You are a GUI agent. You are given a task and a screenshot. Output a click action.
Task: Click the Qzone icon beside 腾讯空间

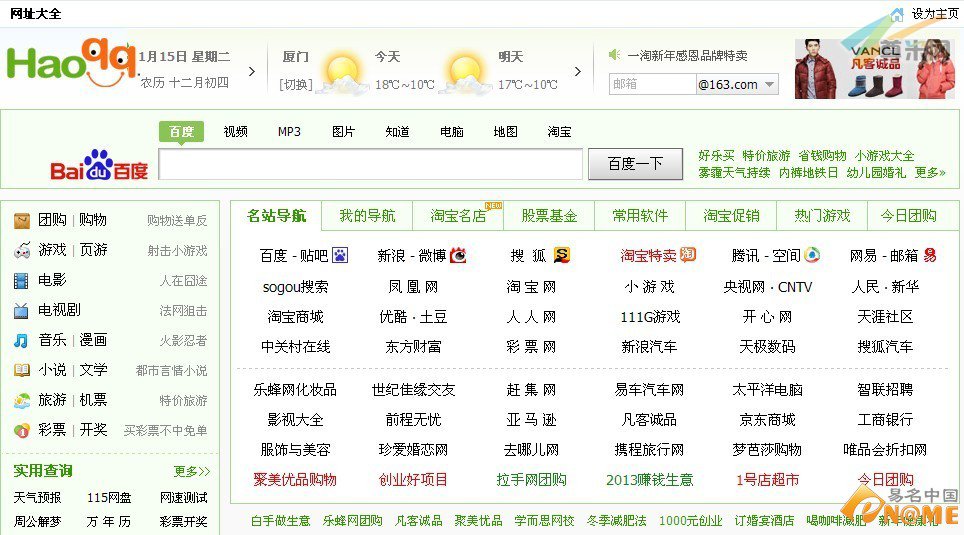(x=812, y=255)
